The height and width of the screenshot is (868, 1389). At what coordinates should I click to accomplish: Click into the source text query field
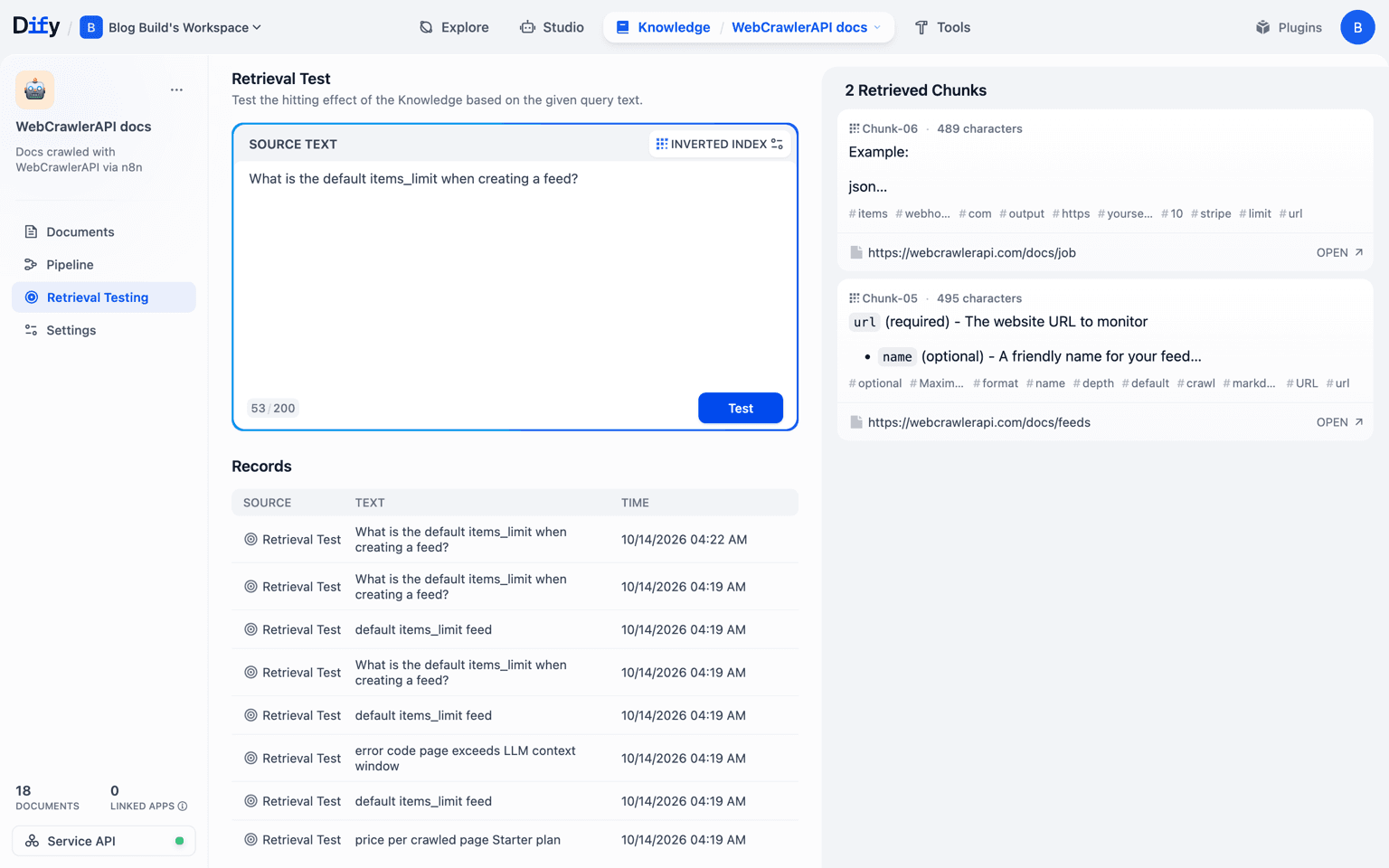pos(515,276)
